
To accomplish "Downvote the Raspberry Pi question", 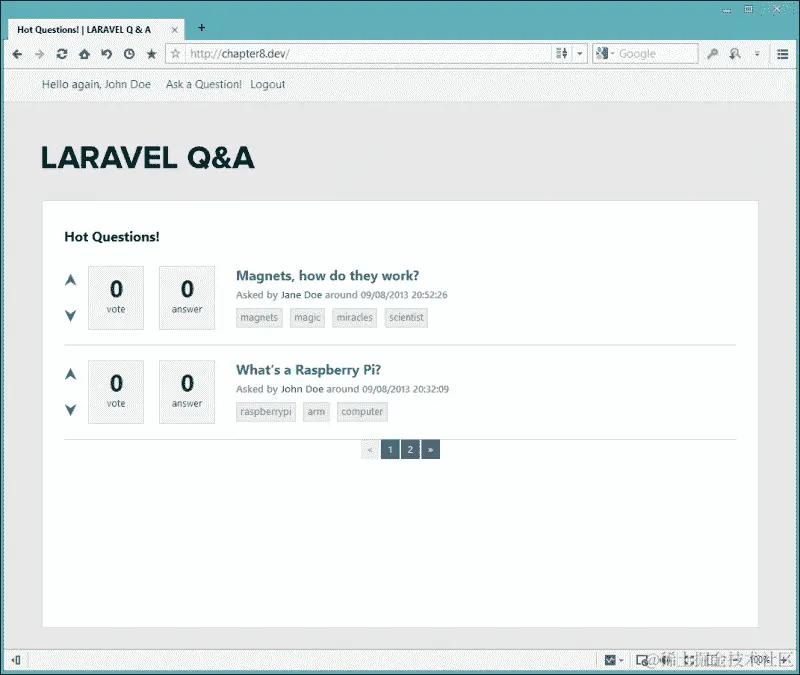I will pyautogui.click(x=71, y=409).
